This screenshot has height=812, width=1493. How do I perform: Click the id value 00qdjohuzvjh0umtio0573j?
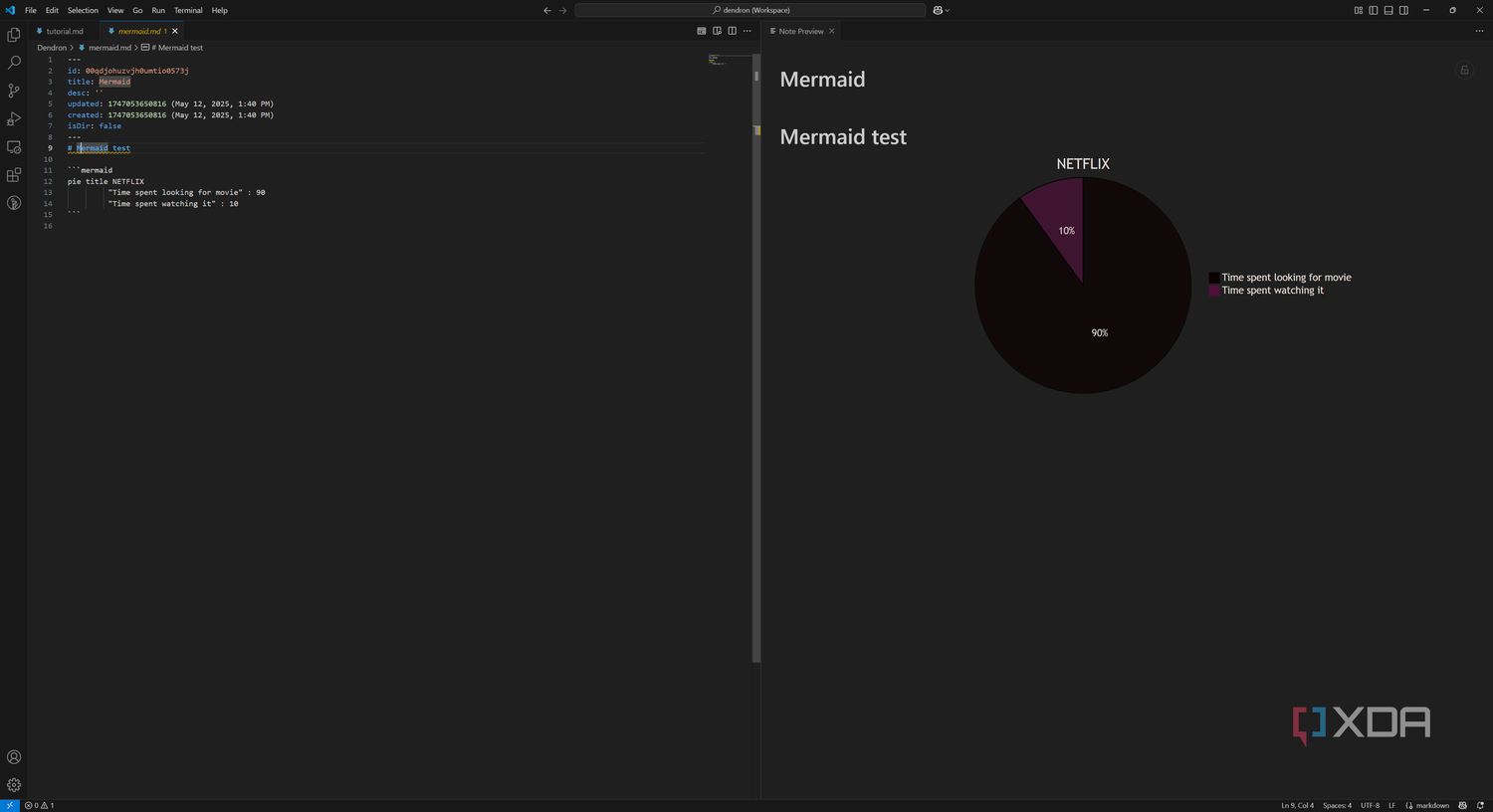click(136, 71)
